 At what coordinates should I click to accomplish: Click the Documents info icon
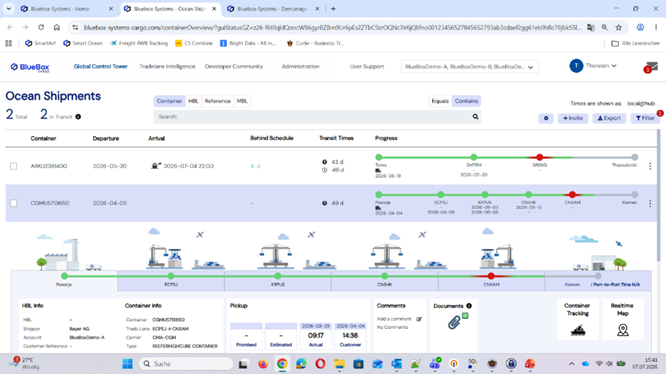[469, 306]
